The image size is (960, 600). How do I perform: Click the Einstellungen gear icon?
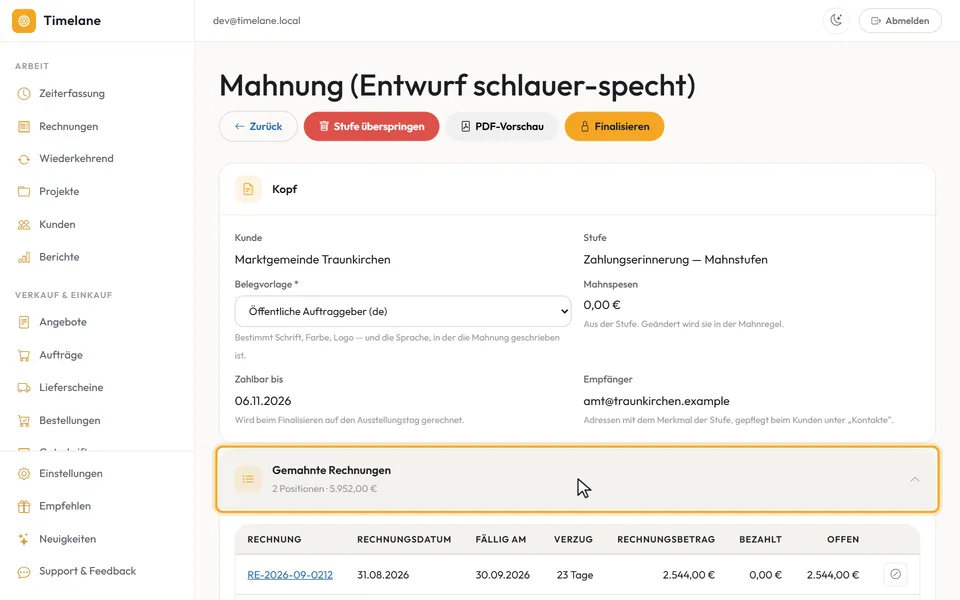click(x=24, y=474)
